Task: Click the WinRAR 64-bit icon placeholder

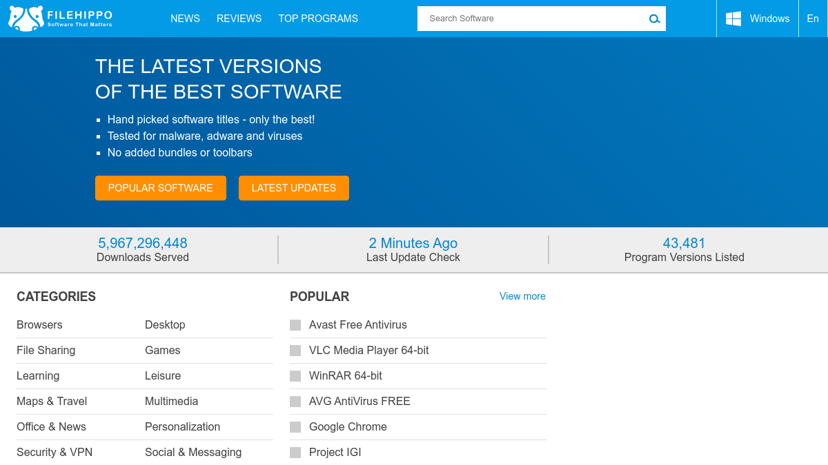Action: 295,376
